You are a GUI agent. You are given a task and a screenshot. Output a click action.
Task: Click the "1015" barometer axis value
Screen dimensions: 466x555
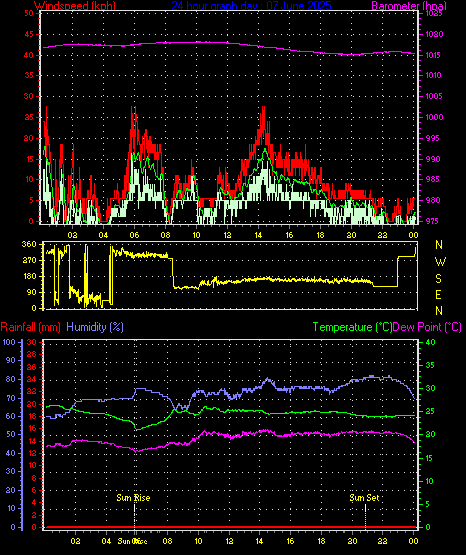(x=433, y=55)
